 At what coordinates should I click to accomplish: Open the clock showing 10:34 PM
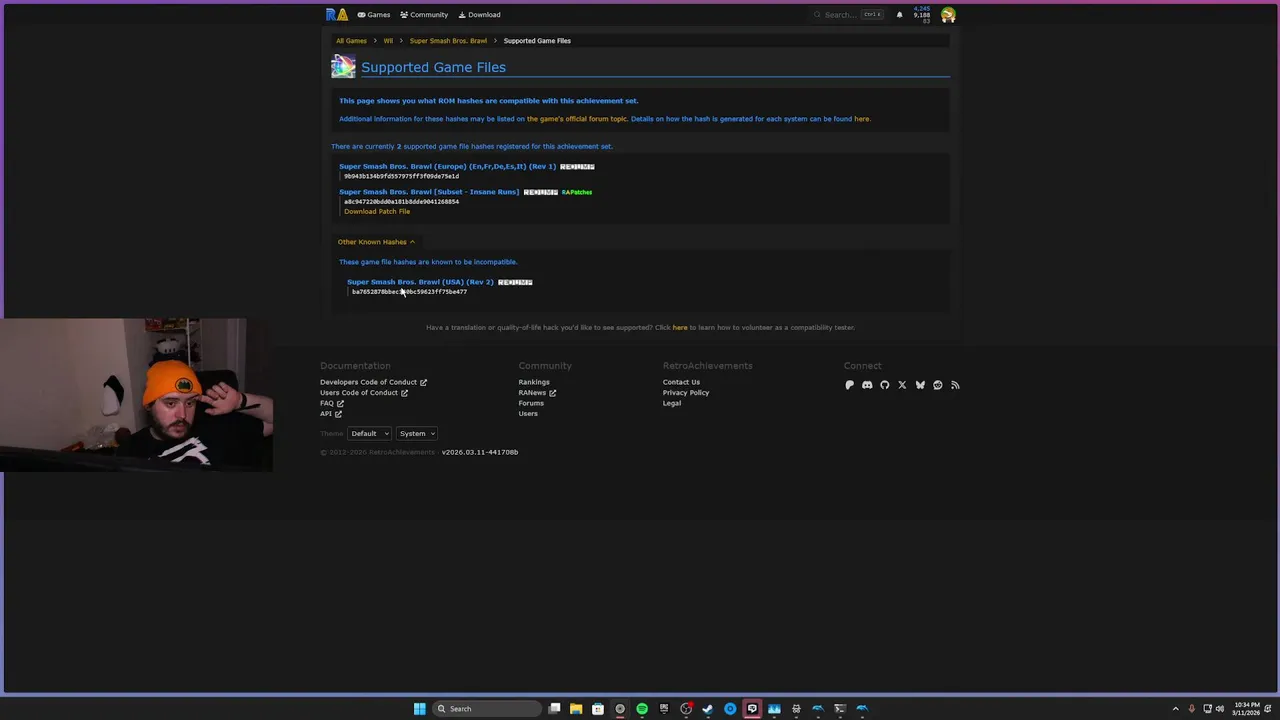[1247, 709]
